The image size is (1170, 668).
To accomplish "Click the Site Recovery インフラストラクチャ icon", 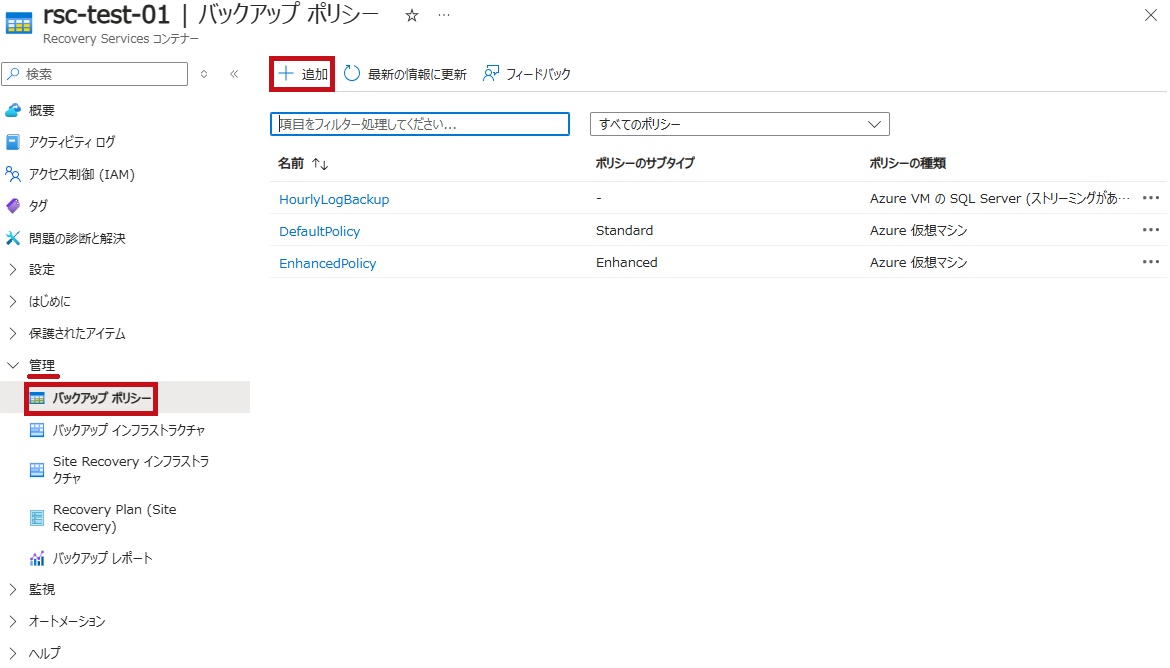I will tap(37, 469).
